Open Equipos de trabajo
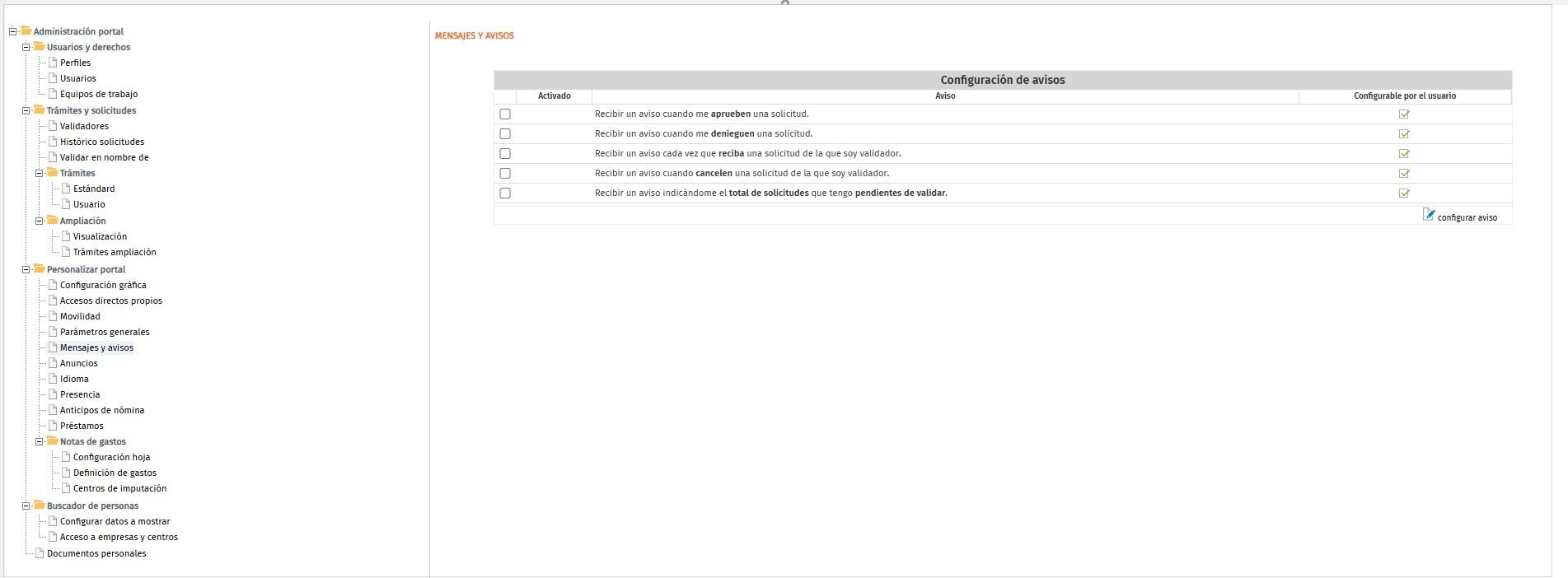The width and height of the screenshot is (1568, 578). 99,95
